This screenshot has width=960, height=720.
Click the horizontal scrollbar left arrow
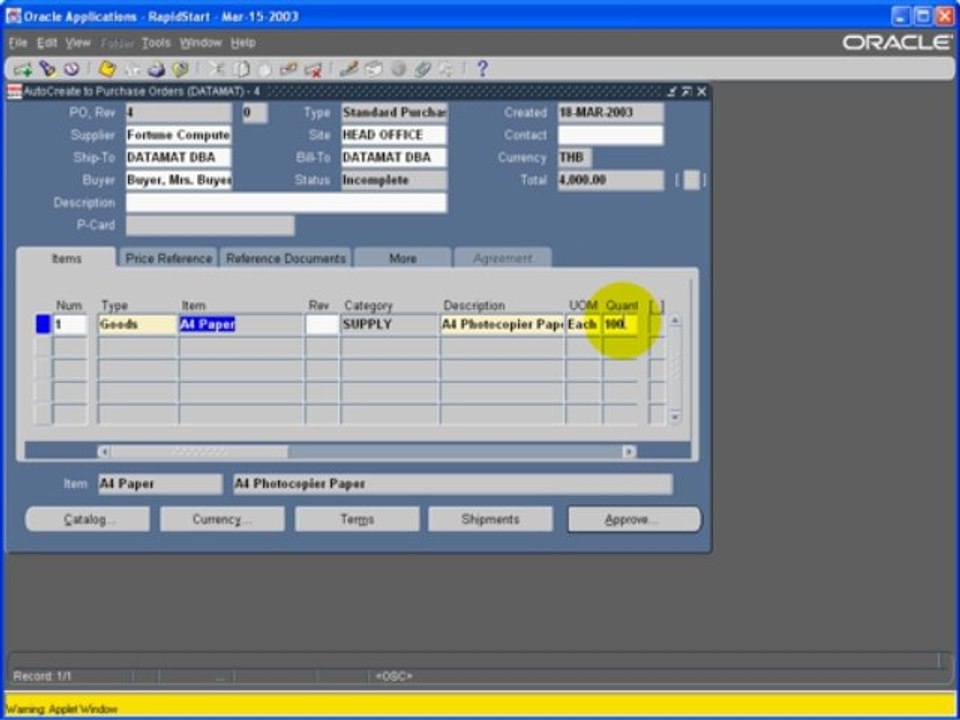pos(104,452)
